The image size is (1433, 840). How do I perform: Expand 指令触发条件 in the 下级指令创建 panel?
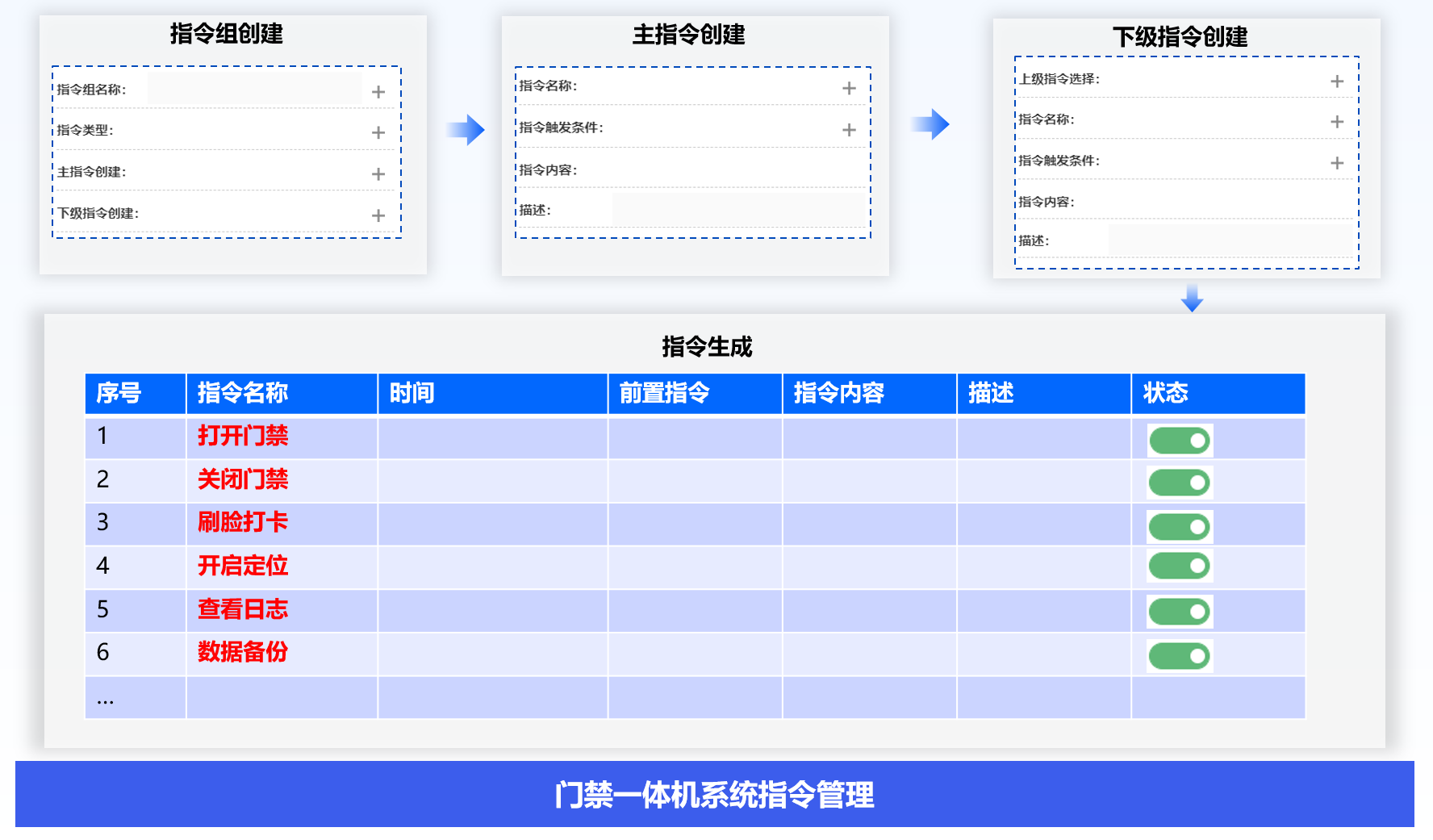point(1337,163)
